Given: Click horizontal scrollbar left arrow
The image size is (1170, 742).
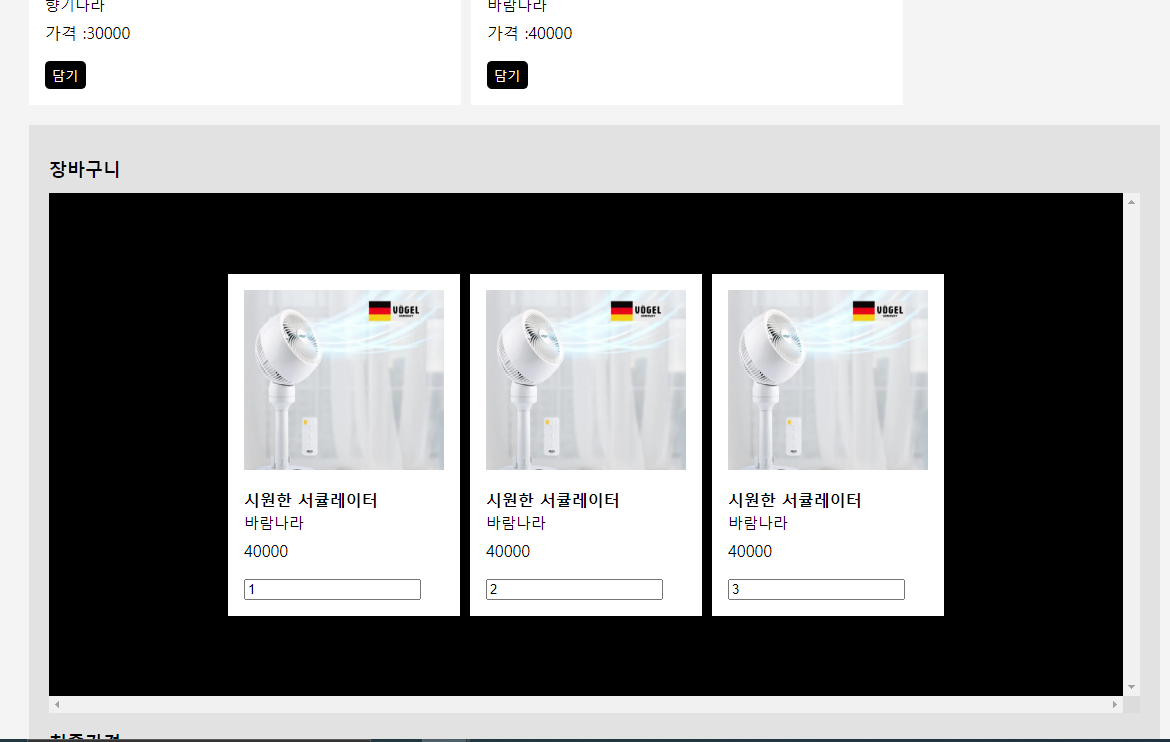Looking at the screenshot, I should click(x=57, y=704).
